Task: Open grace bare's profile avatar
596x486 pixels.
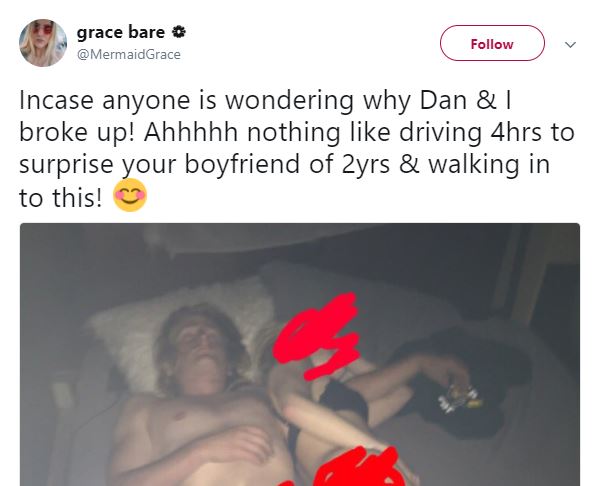Action: tap(43, 43)
